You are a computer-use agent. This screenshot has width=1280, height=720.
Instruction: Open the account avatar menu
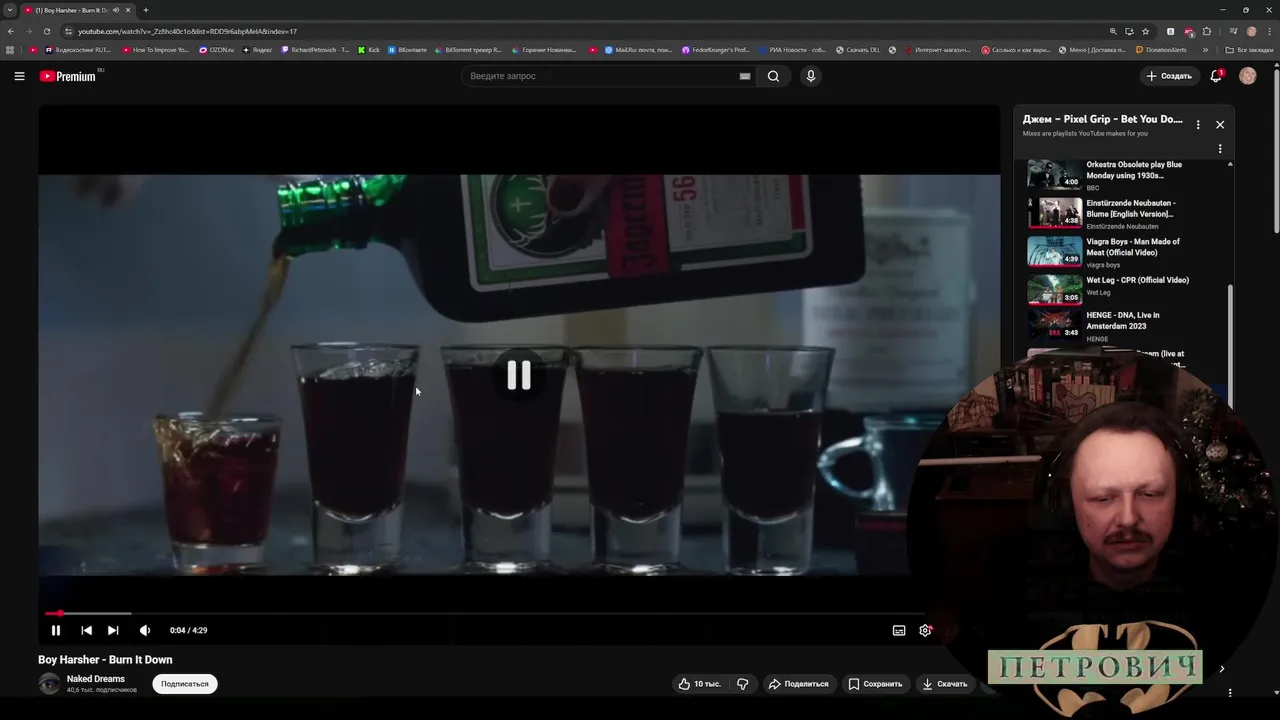coord(1248,76)
